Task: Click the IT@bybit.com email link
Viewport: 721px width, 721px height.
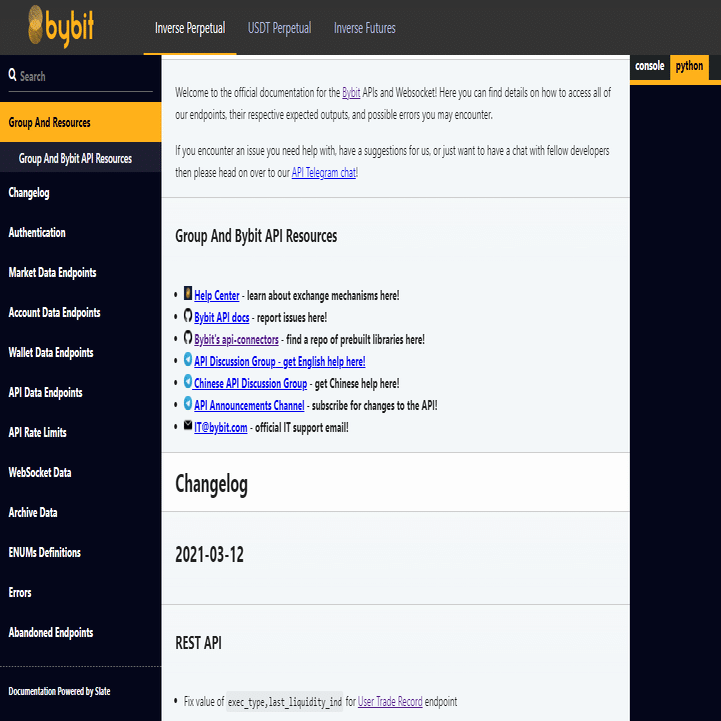Action: click(x=221, y=428)
